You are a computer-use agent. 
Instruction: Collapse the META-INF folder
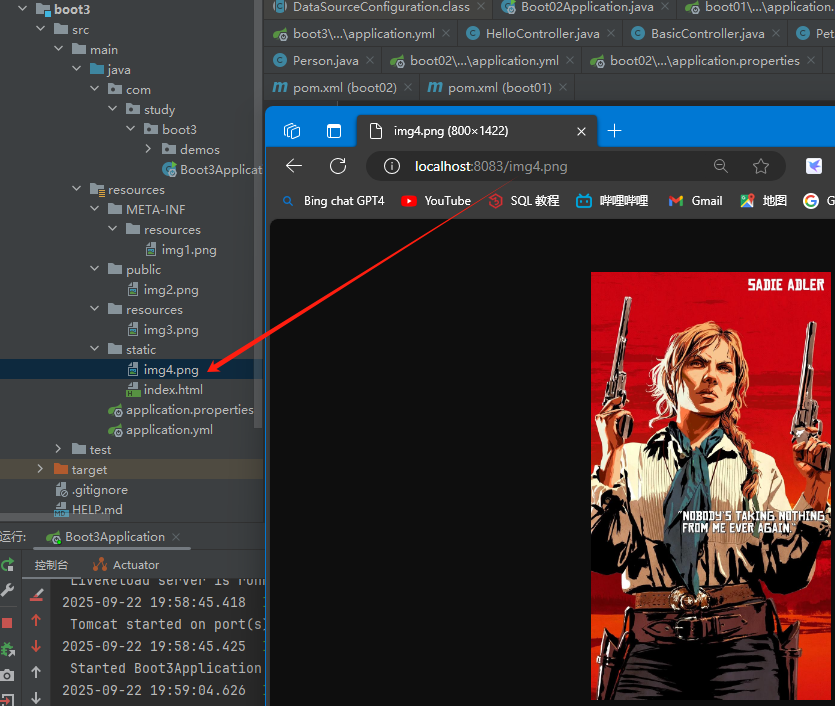(95, 209)
